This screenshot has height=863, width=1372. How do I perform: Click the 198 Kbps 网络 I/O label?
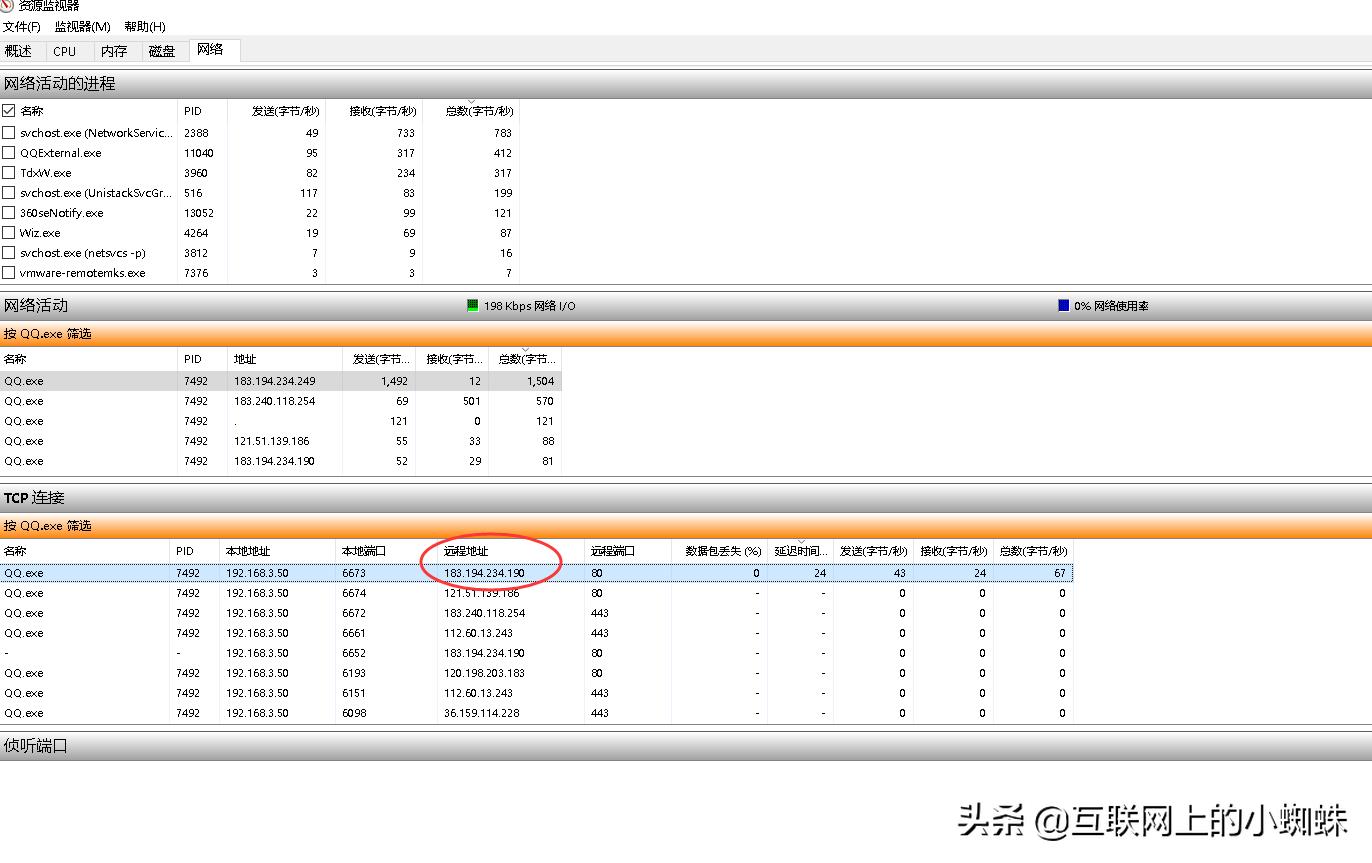[530, 306]
